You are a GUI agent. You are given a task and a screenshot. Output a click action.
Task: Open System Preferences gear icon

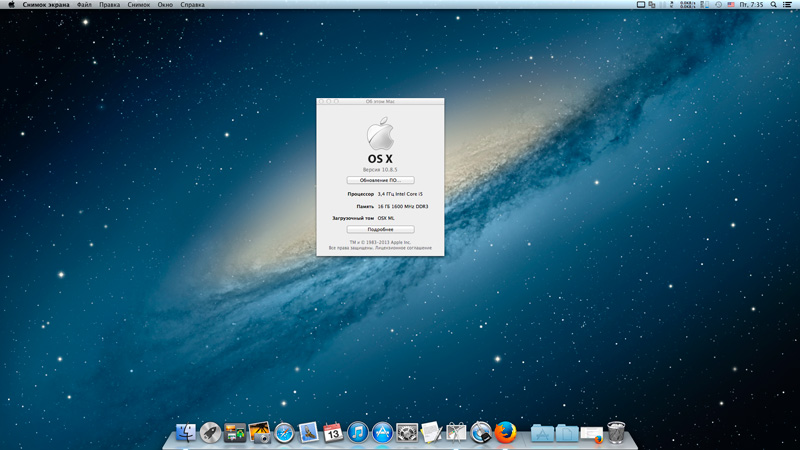pyautogui.click(x=407, y=433)
